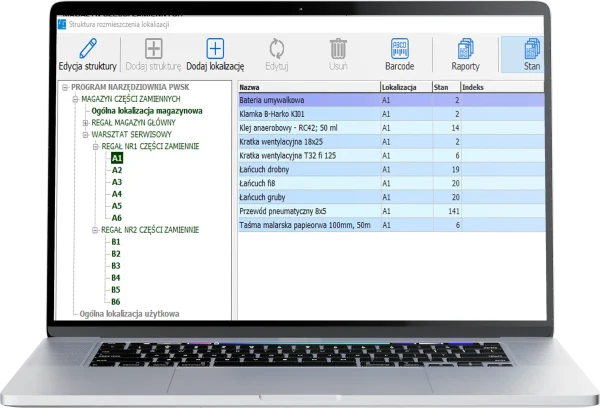Select Kratka wentylacyjna T32 fi 125 row
Viewport: 600px width, 408px height.
click(x=391, y=156)
